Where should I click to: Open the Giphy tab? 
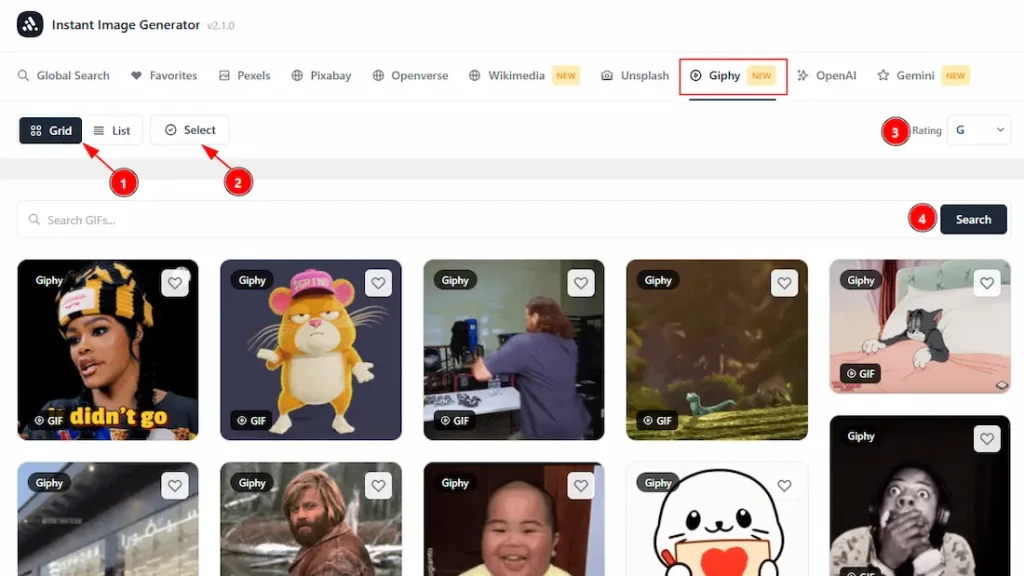pyautogui.click(x=722, y=75)
